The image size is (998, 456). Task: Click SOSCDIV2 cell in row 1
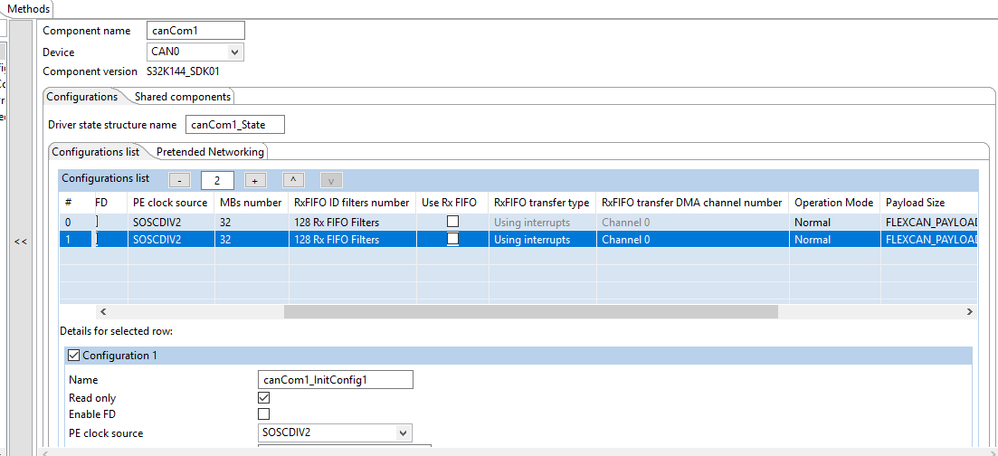coord(170,239)
